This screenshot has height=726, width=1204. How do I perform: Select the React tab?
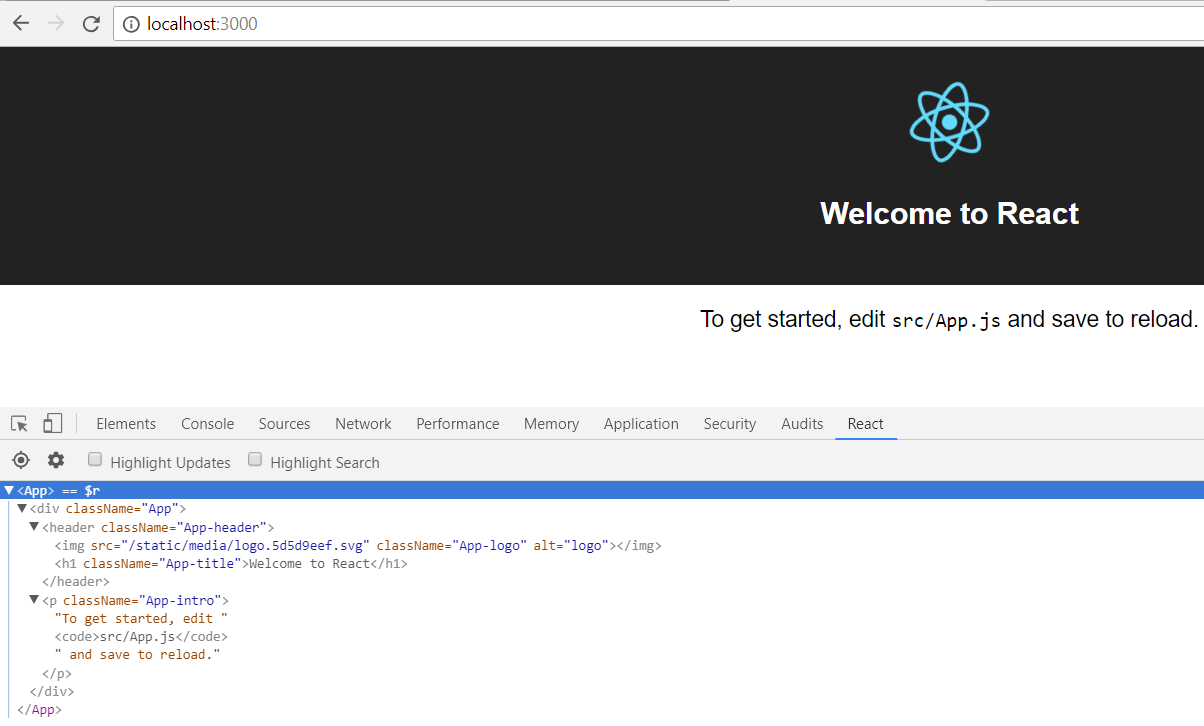865,424
